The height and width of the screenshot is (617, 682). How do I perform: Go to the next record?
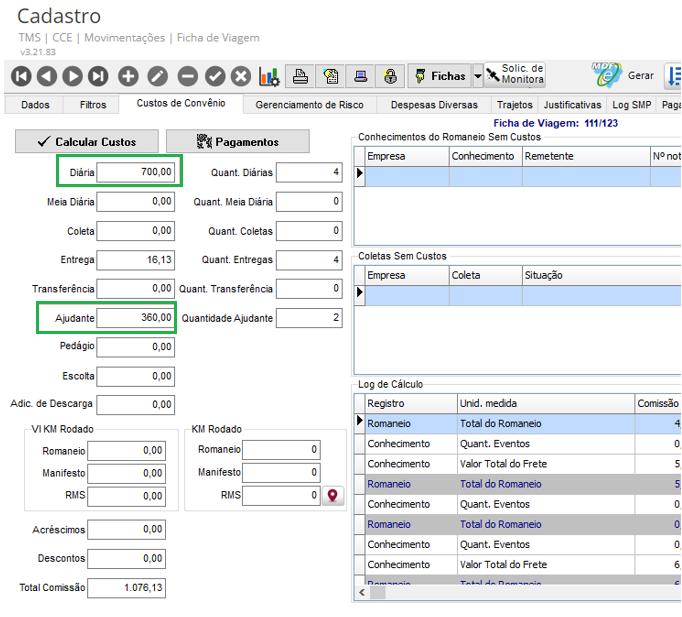pyautogui.click(x=72, y=76)
